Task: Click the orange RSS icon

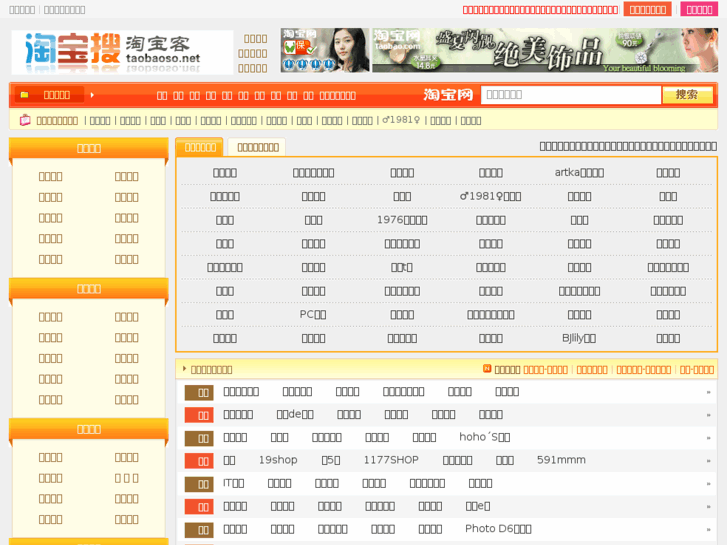Action: 487,368
